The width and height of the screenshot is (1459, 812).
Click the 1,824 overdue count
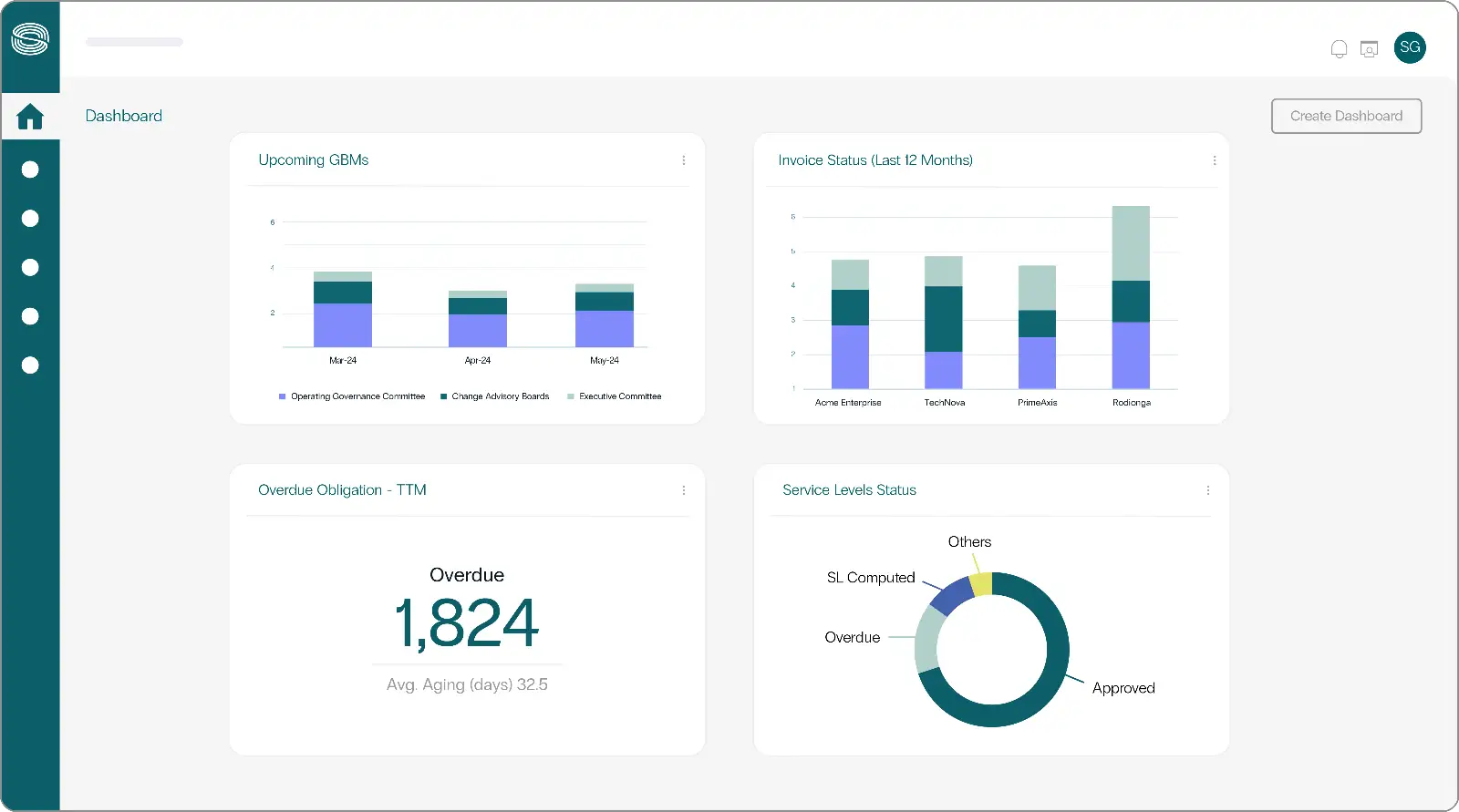point(467,623)
